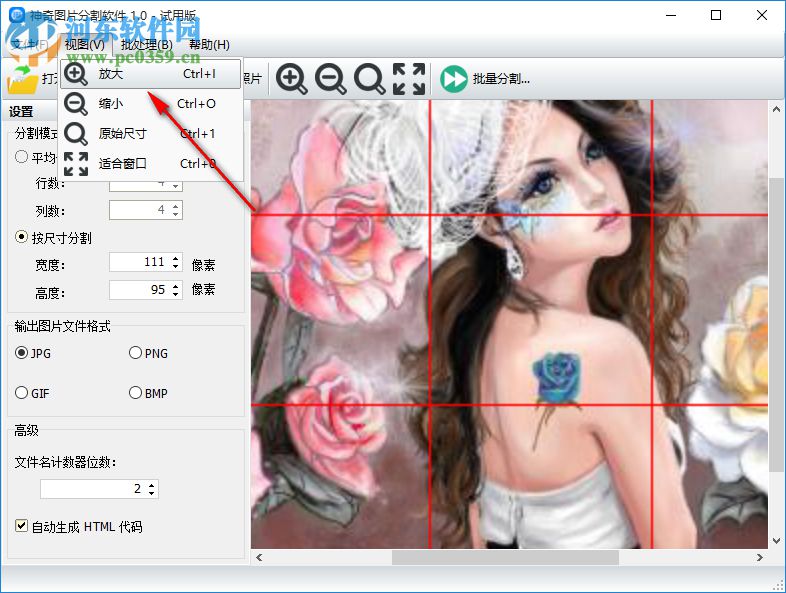The height and width of the screenshot is (593, 786).
Task: Click the horizontal scrollbar right arrow
Action: click(760, 557)
